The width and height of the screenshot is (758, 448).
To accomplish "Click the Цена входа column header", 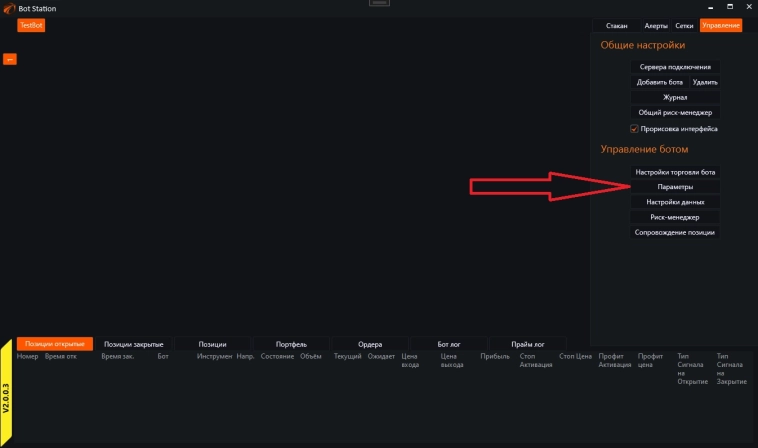I will click(410, 361).
